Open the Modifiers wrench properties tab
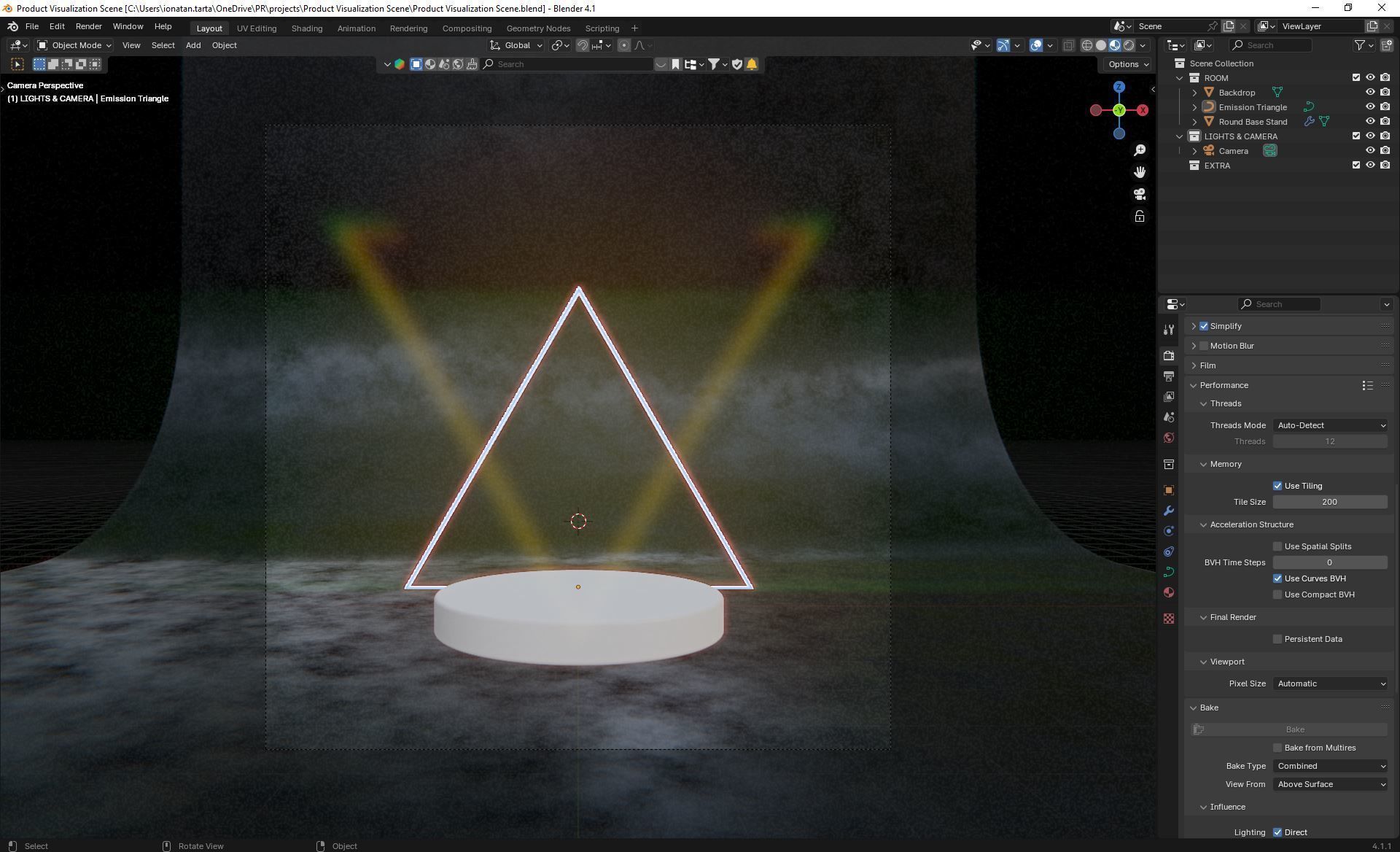 [x=1169, y=511]
